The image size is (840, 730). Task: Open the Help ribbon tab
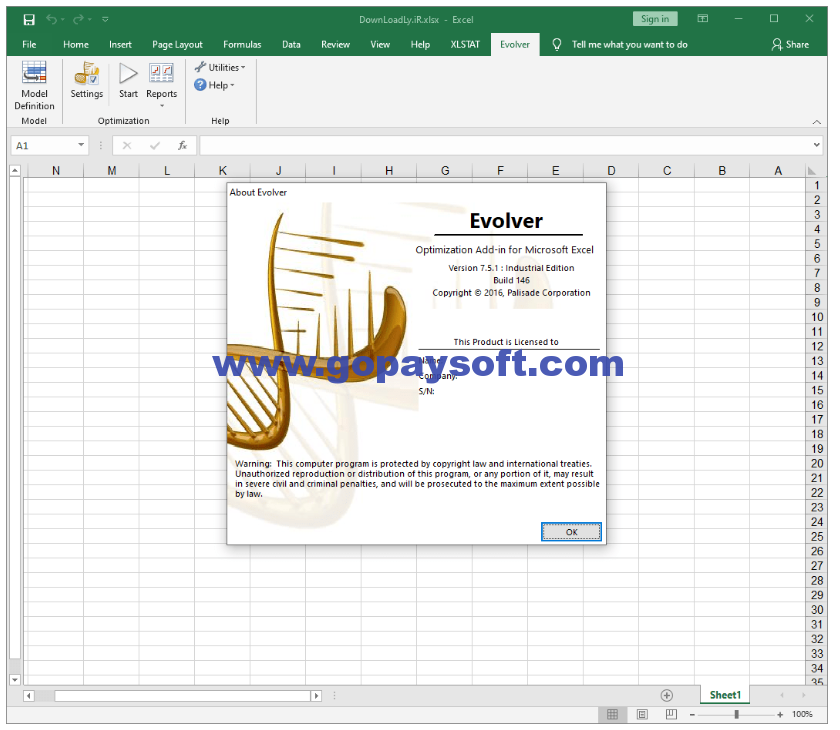click(420, 44)
